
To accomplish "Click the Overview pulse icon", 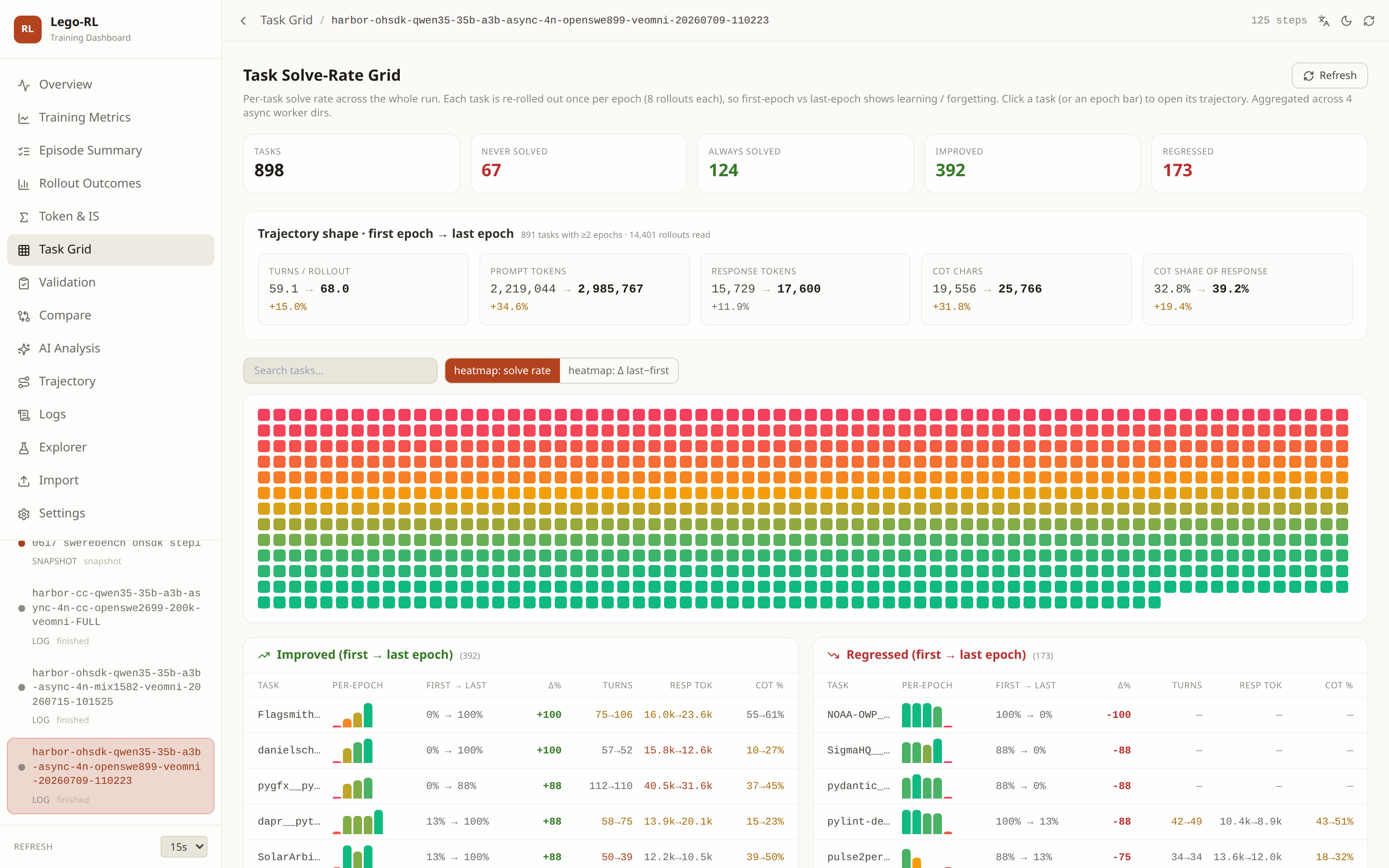I will [23, 85].
